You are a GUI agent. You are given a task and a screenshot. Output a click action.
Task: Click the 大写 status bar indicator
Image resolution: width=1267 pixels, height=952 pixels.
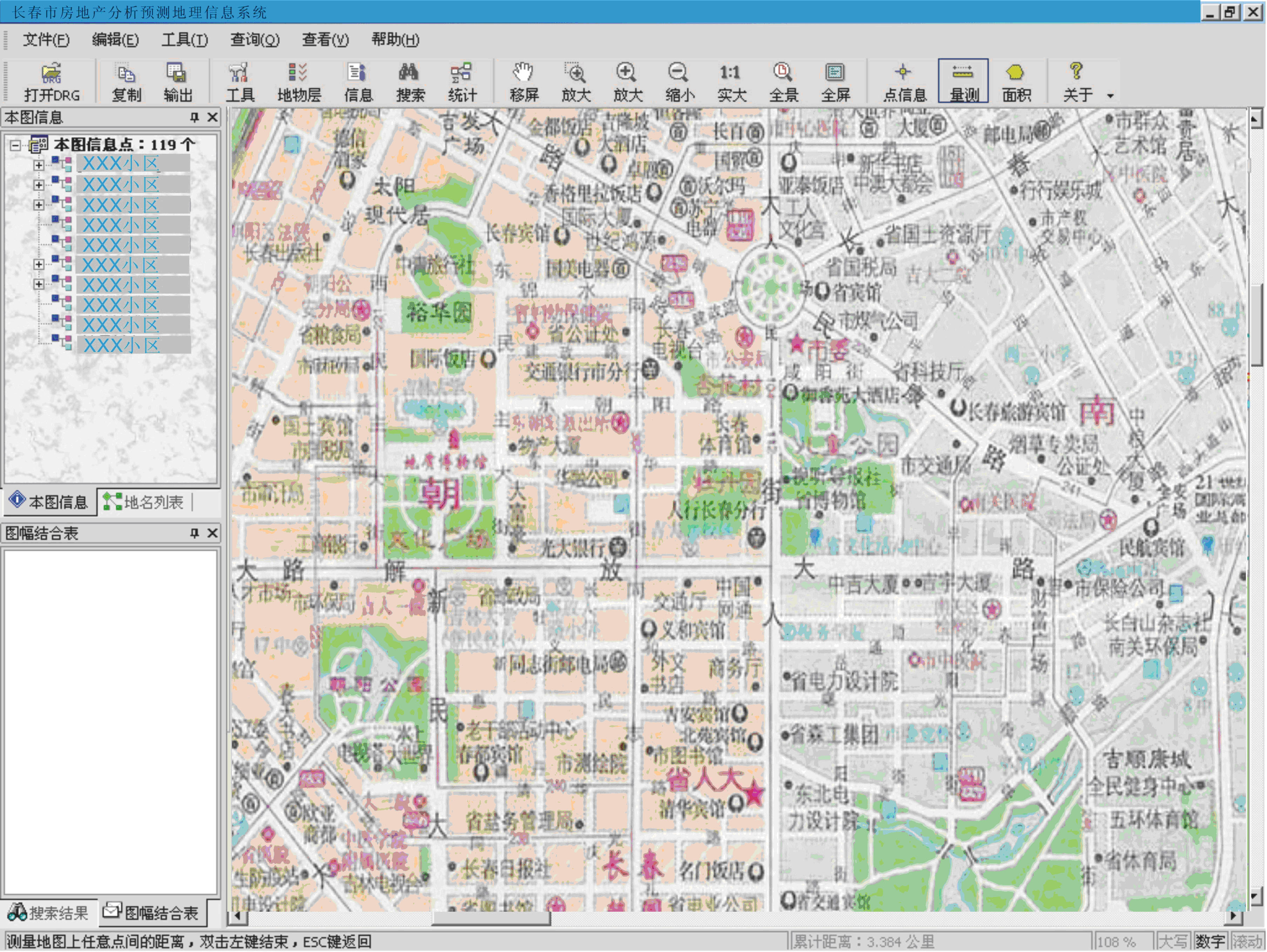click(x=1173, y=942)
